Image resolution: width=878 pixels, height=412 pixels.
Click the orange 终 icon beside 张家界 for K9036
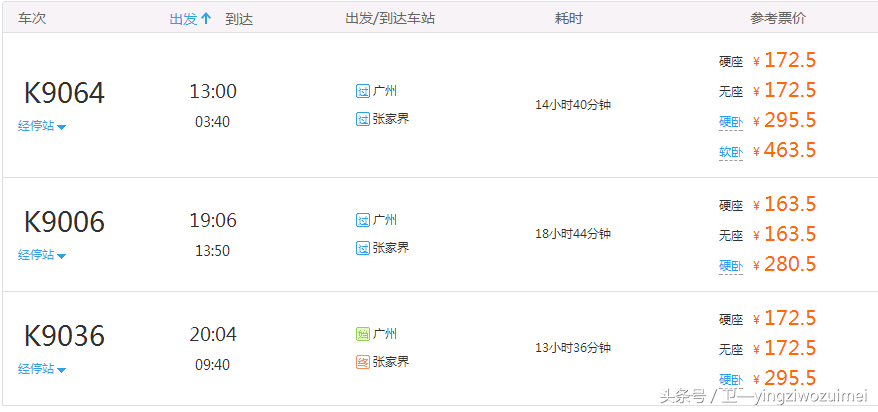click(x=363, y=362)
